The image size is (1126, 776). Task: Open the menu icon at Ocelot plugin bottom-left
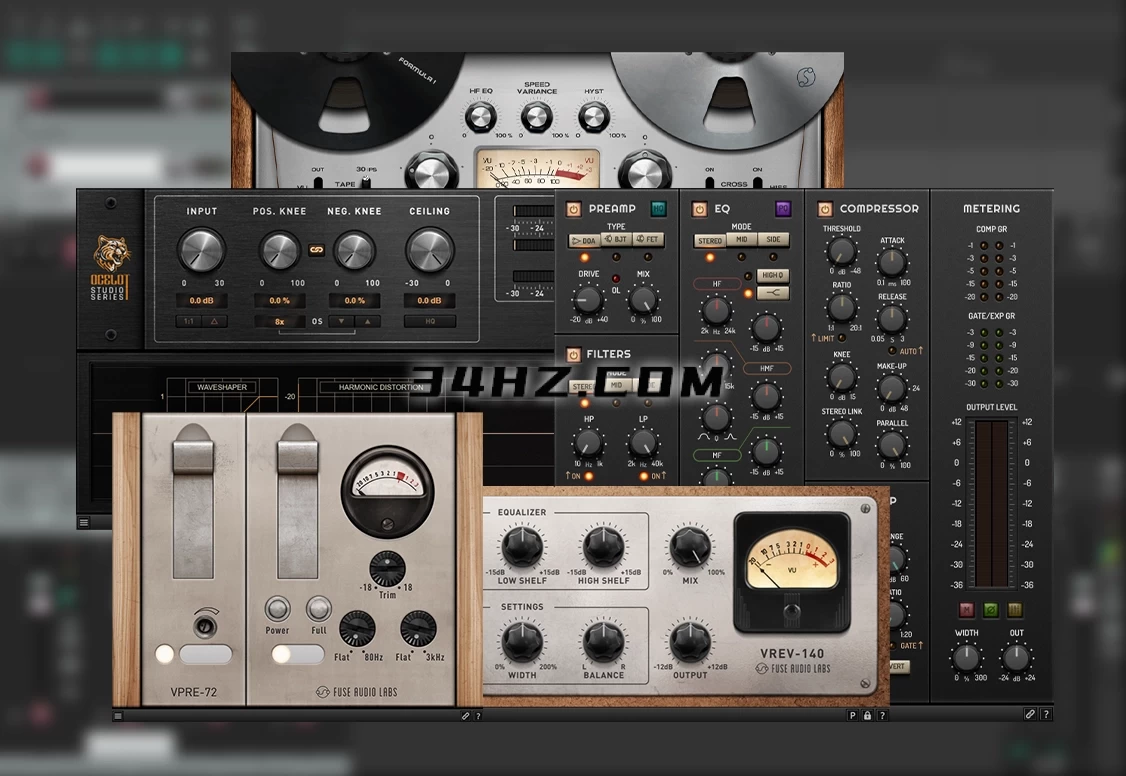pos(84,523)
